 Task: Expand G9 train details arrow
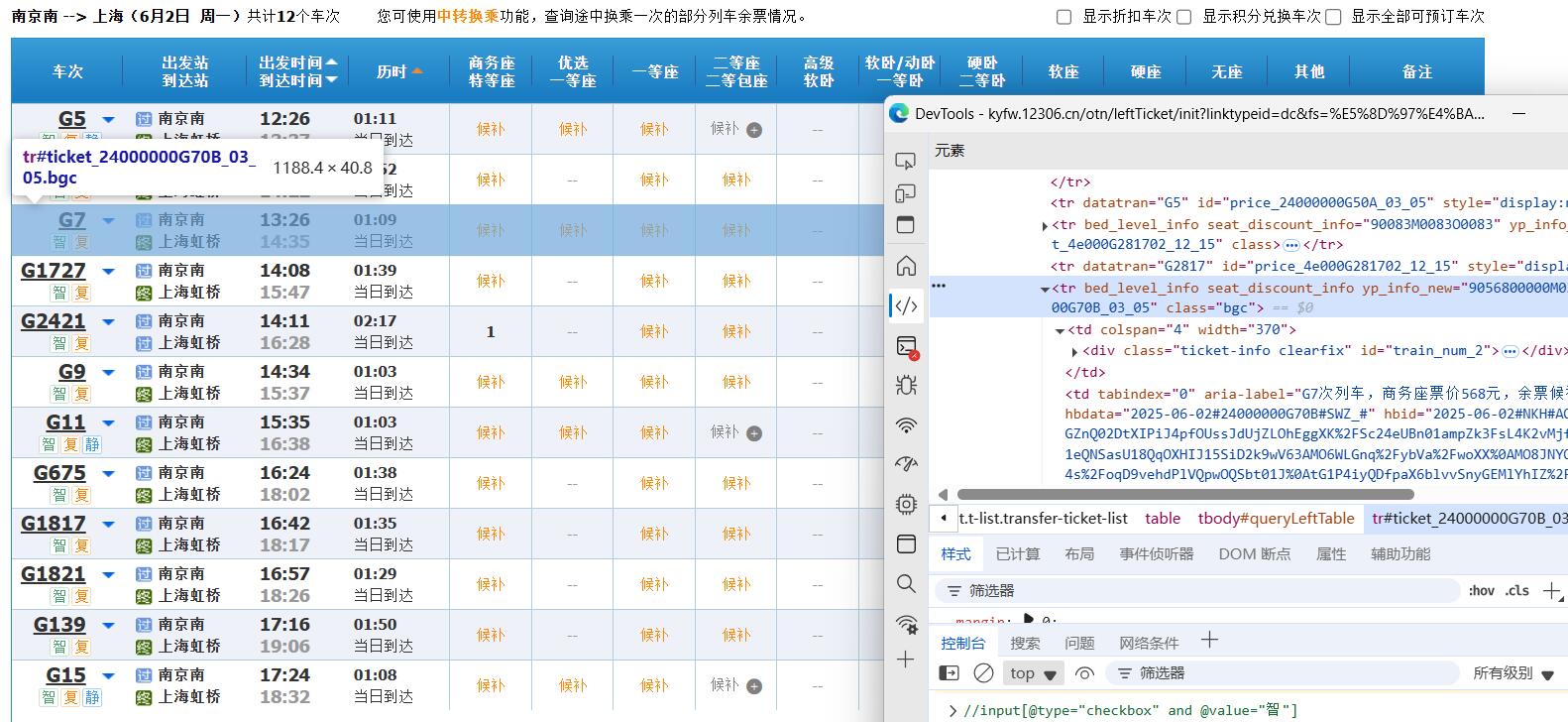point(109,373)
